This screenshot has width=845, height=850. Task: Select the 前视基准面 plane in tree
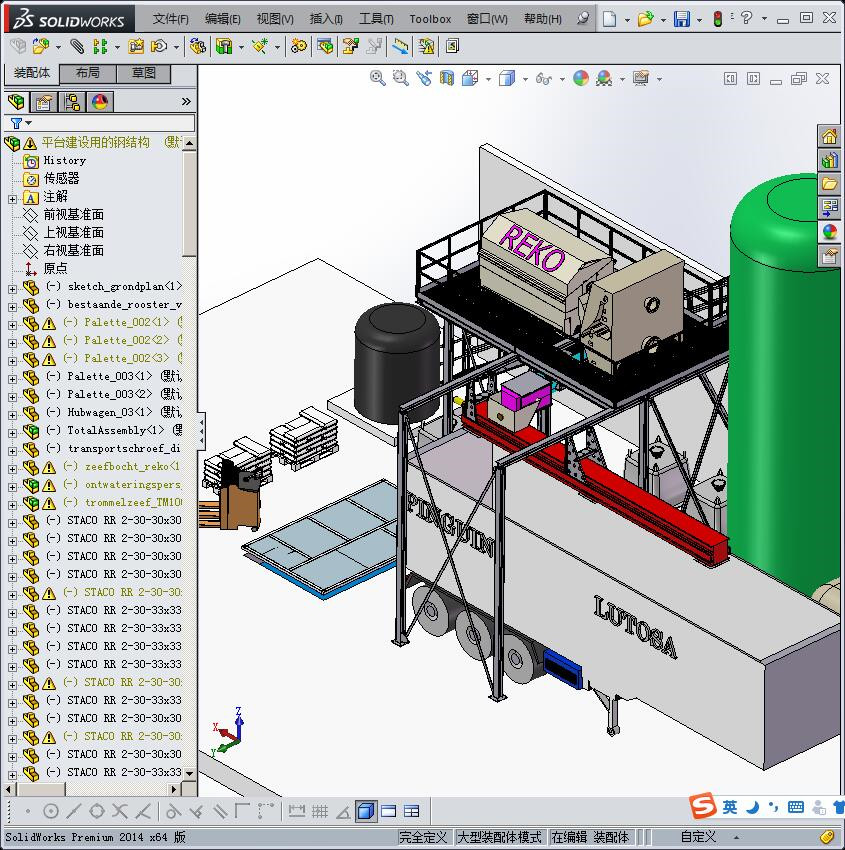tap(73, 215)
